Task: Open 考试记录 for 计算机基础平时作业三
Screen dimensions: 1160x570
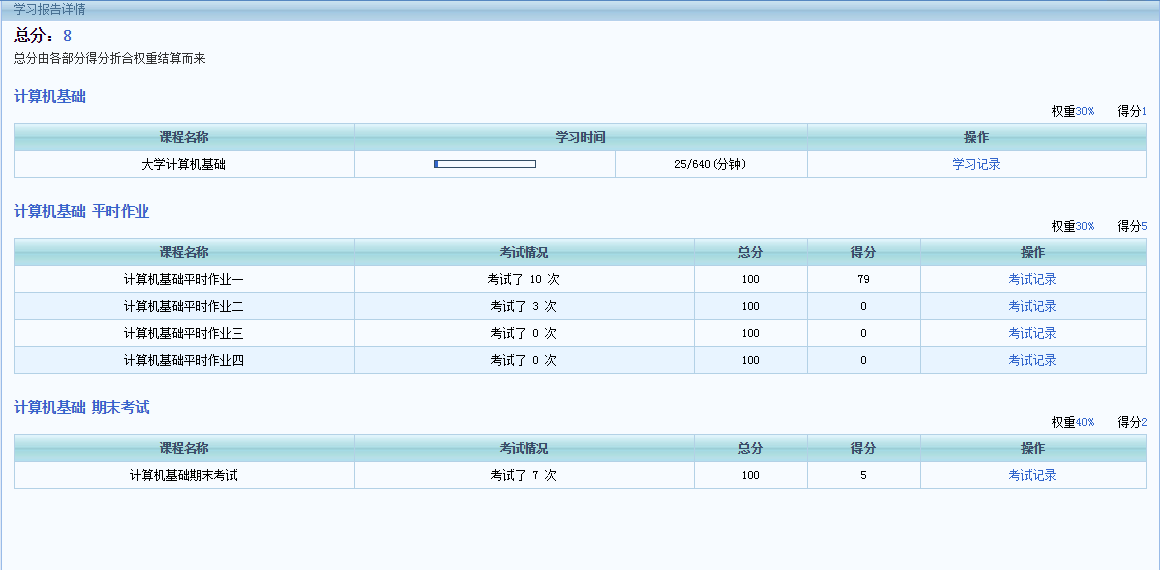Action: [x=1032, y=333]
